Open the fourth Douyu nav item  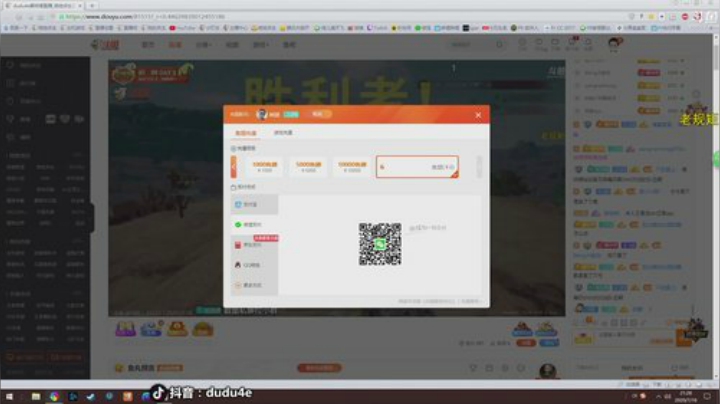[232, 45]
